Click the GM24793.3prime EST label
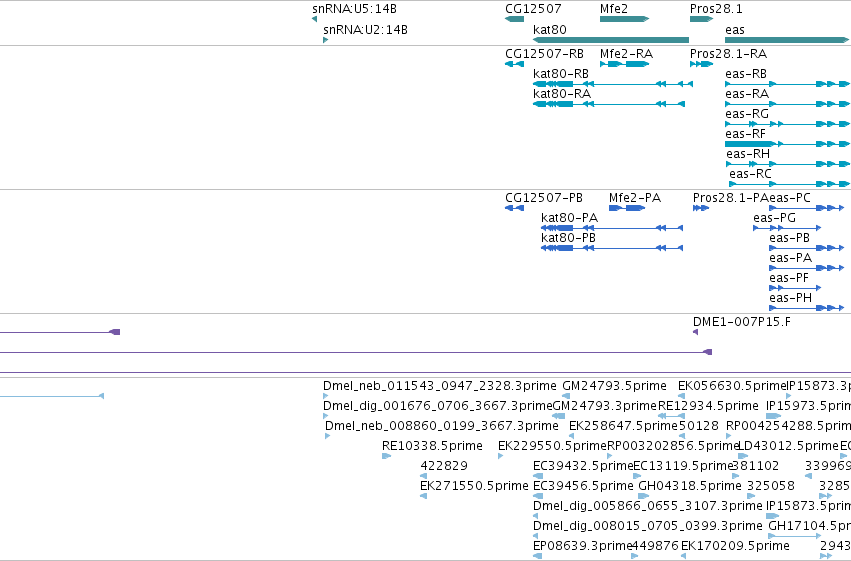 coord(605,406)
